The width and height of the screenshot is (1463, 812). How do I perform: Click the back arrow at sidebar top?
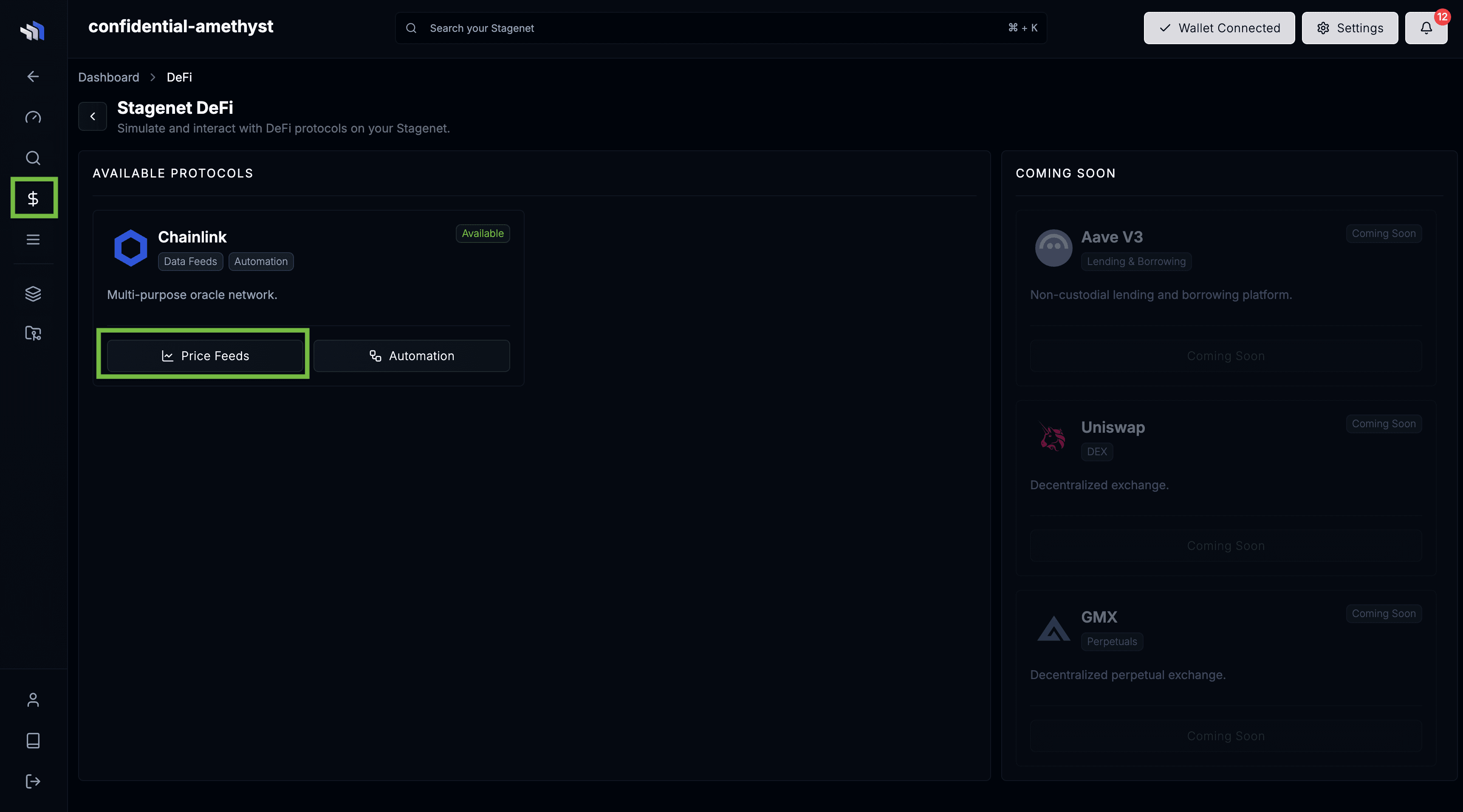pos(32,76)
